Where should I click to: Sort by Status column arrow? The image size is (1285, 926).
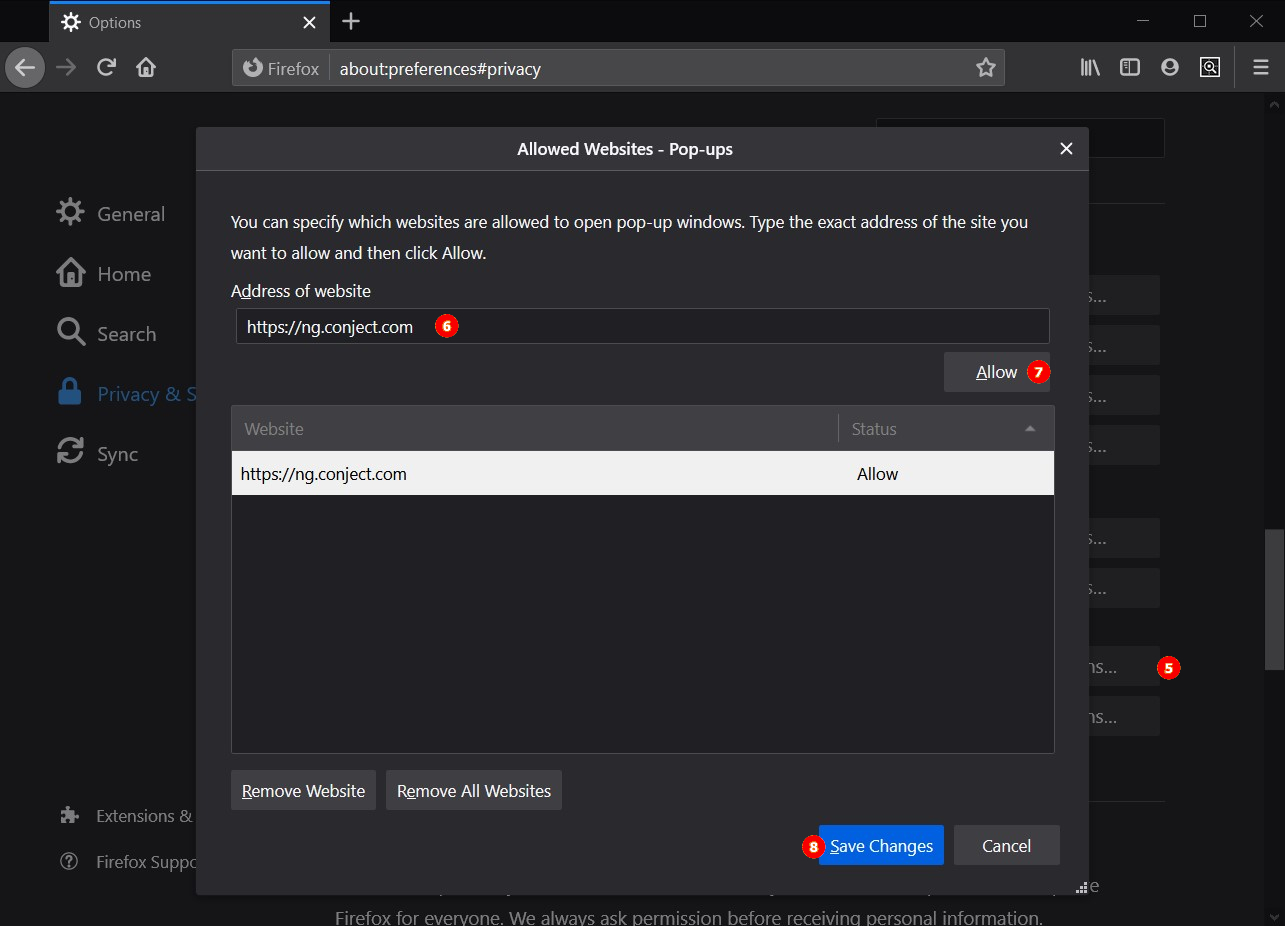click(x=1030, y=429)
